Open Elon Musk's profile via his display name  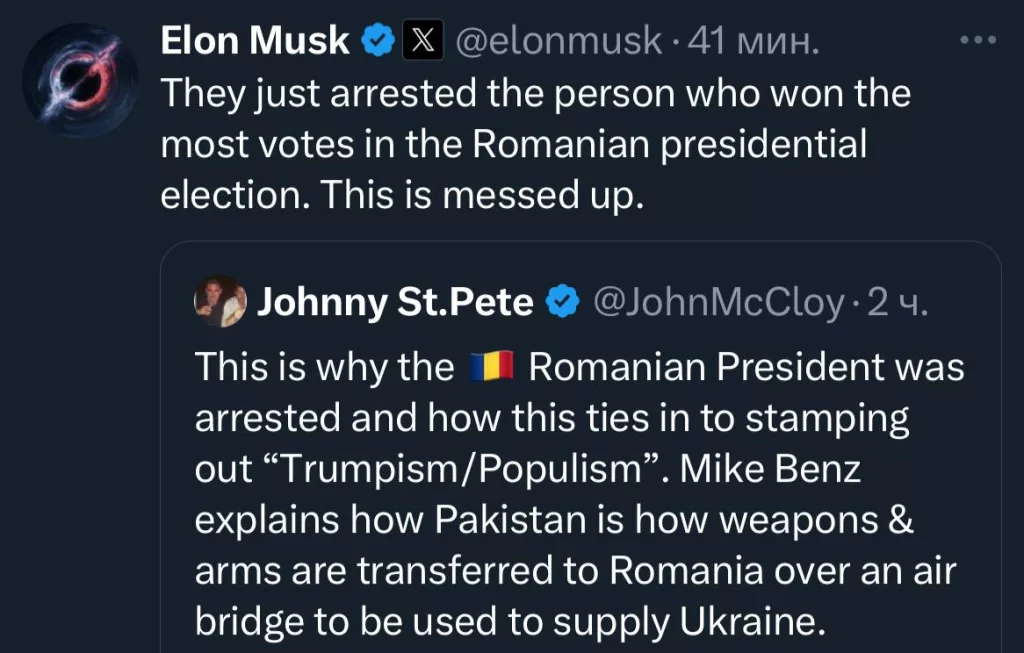point(253,41)
